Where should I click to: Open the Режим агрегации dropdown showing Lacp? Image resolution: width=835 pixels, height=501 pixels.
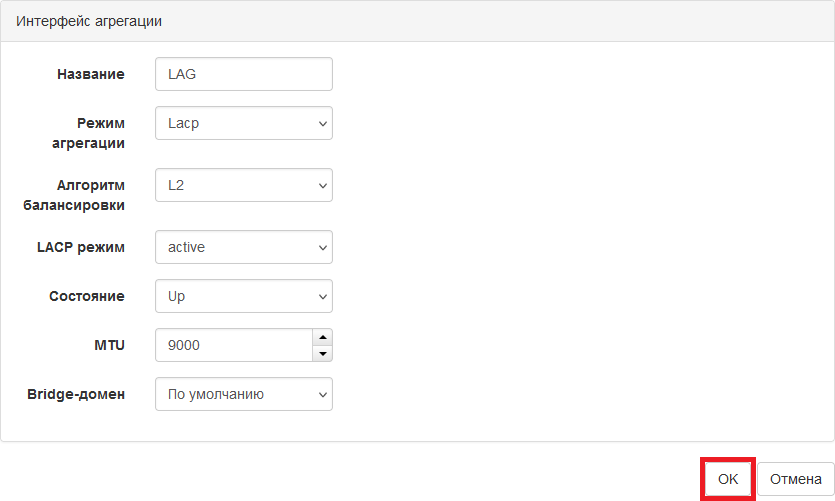(244, 123)
